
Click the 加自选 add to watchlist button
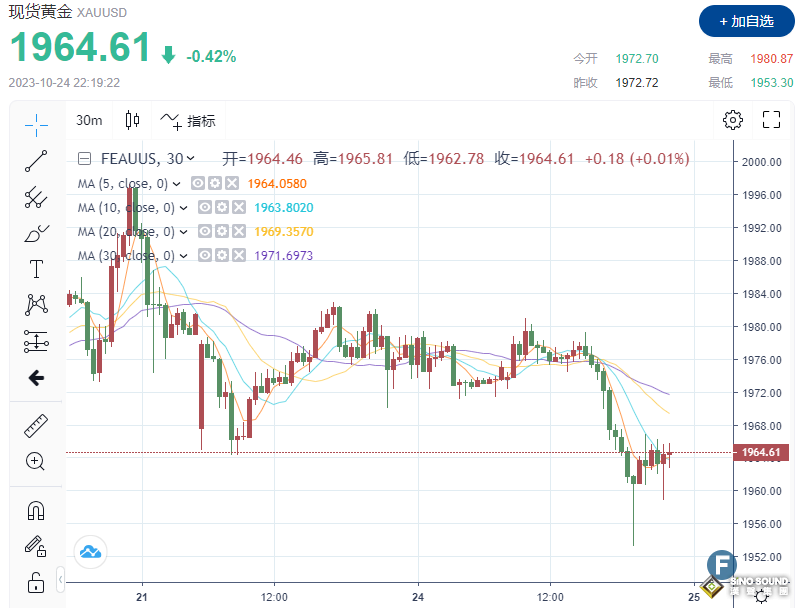pyautogui.click(x=744, y=21)
